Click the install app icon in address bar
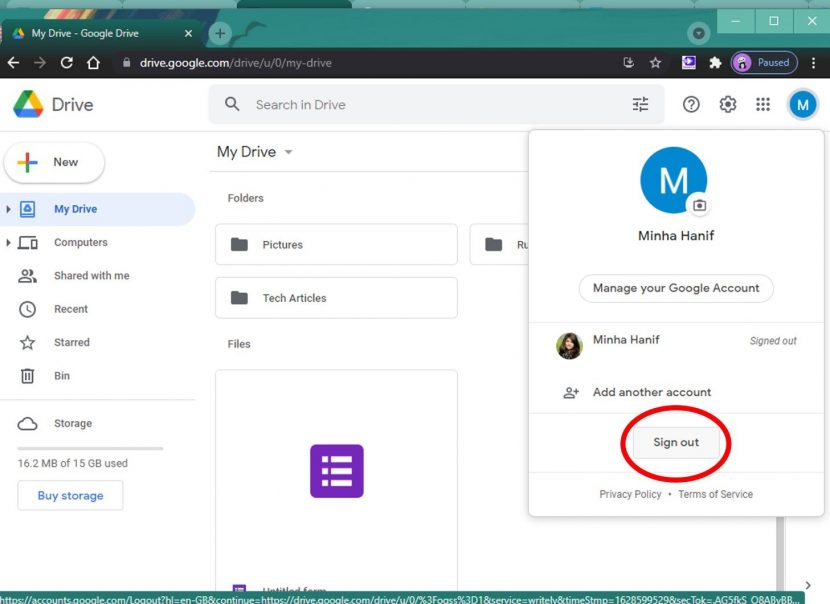The image size is (830, 604). point(628,62)
